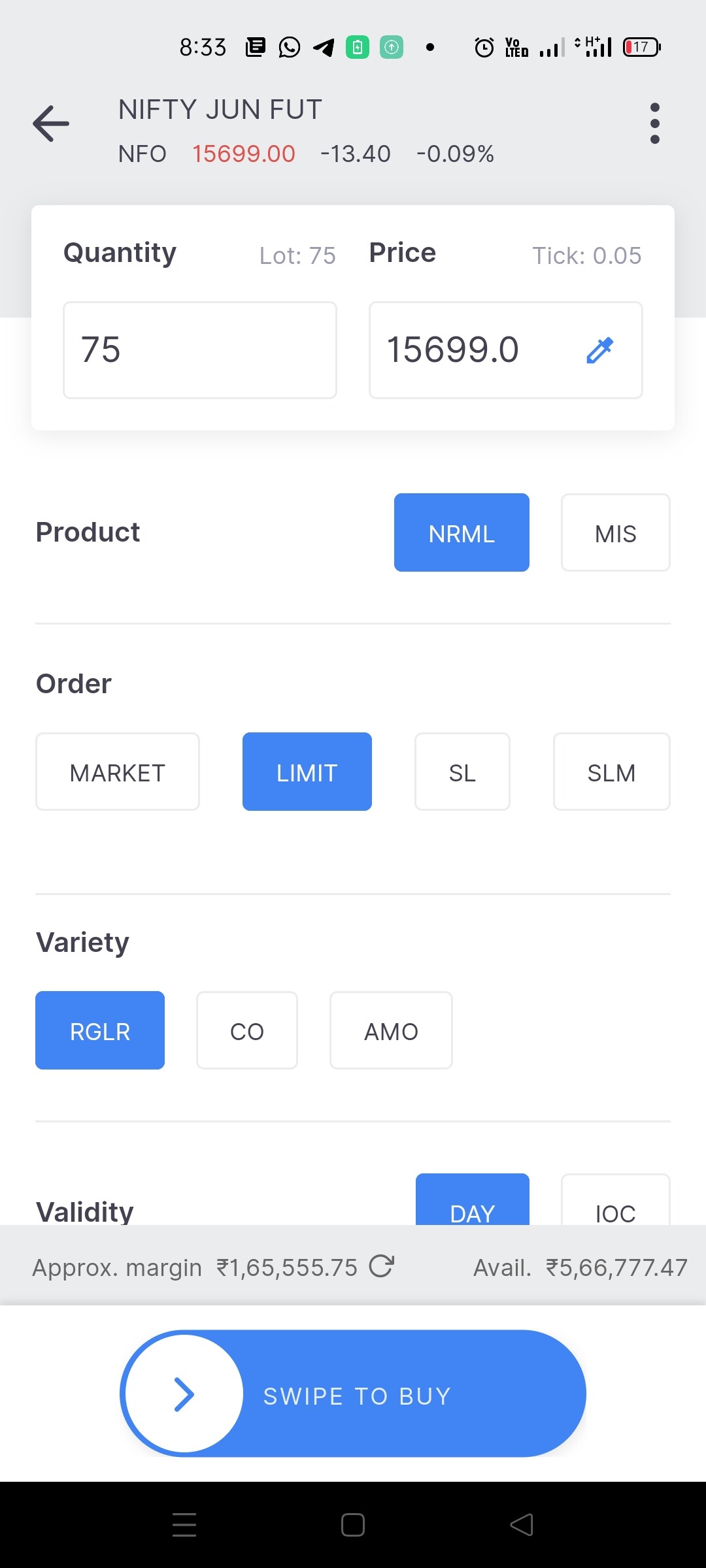Select SLM order type

coord(612,772)
